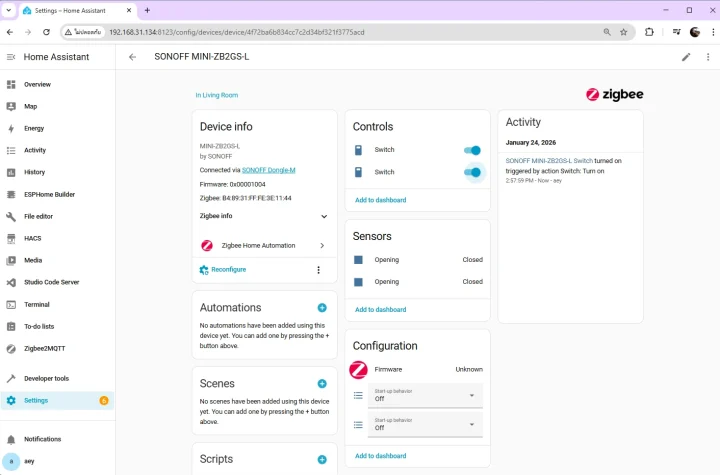Open first Start-up behavior dropdown
The height and width of the screenshot is (475, 720).
pos(426,396)
